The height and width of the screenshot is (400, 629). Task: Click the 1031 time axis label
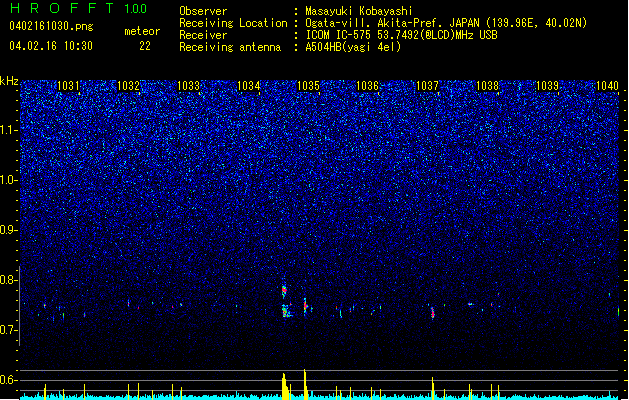(x=68, y=86)
